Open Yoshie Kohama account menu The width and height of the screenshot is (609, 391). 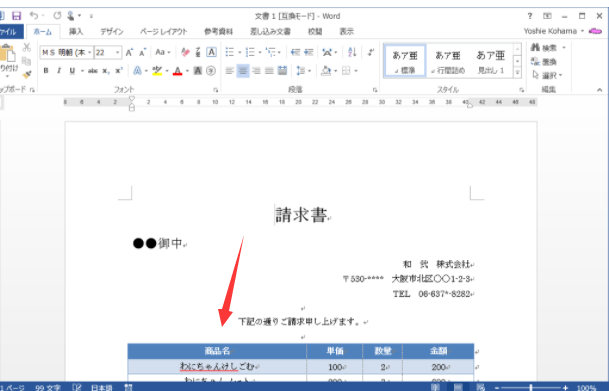(554, 31)
